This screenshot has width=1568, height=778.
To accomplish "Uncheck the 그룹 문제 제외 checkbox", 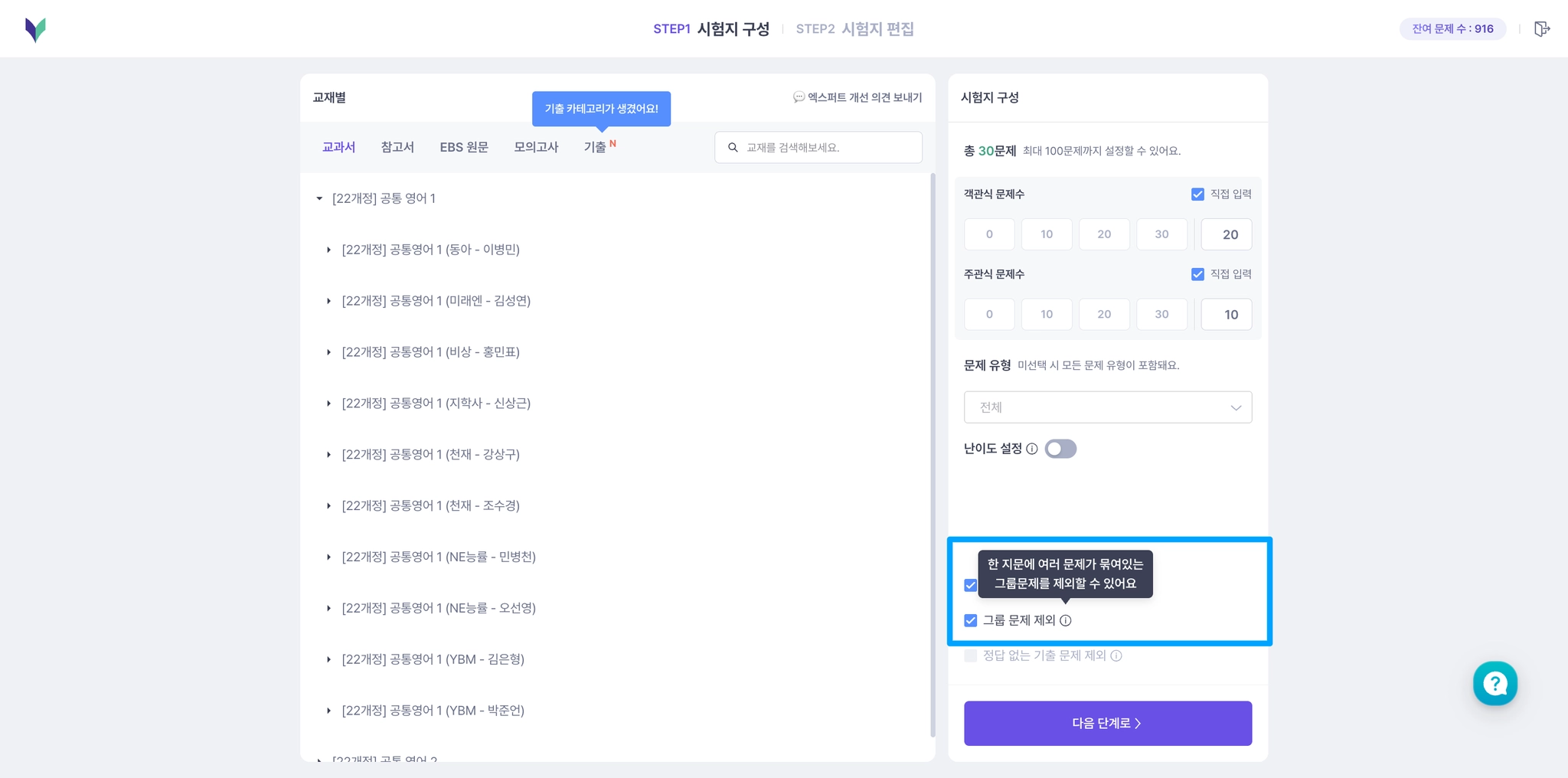I will [971, 620].
